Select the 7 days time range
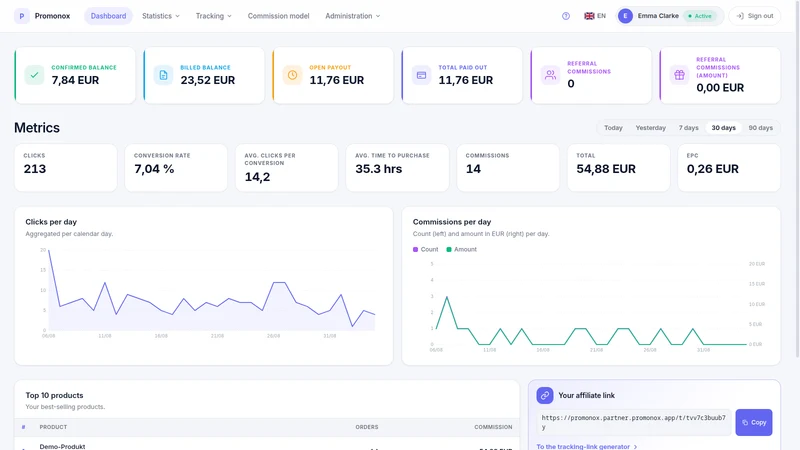The width and height of the screenshot is (800, 450). [688, 128]
